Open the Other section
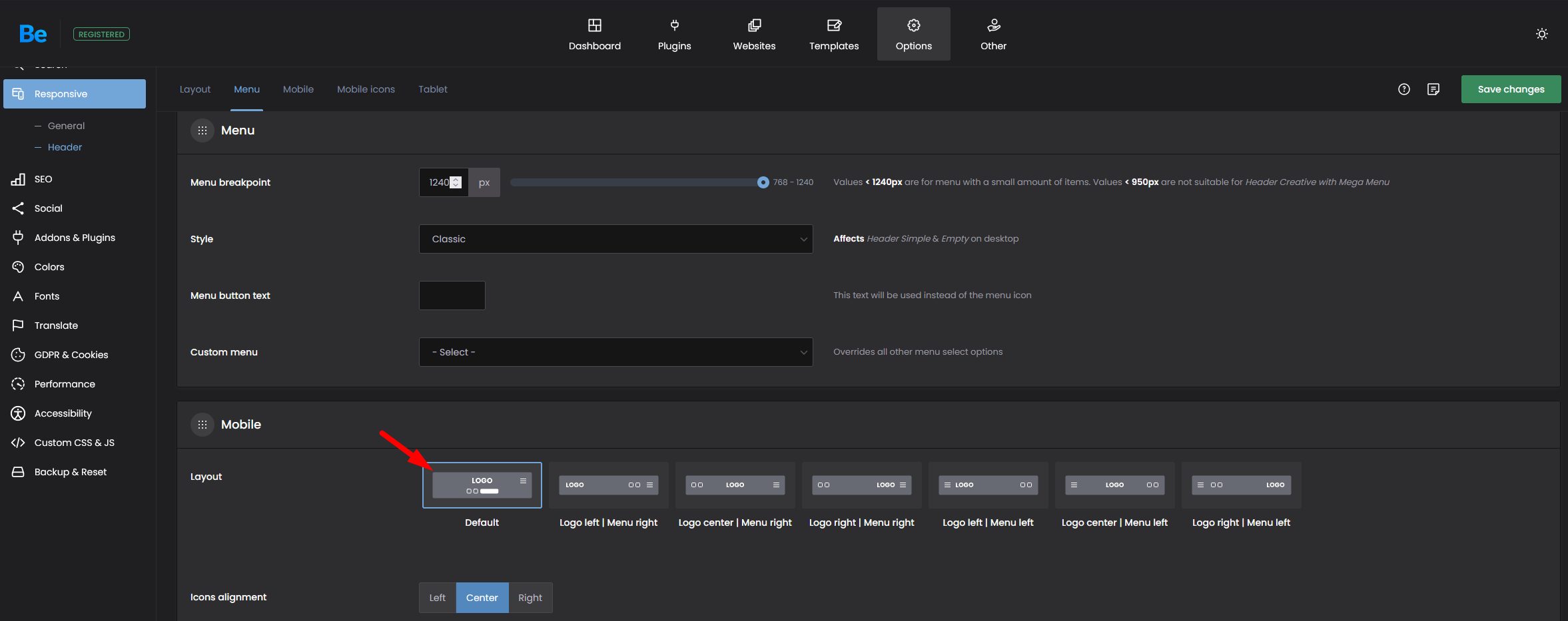This screenshot has height=621, width=1568. click(993, 35)
